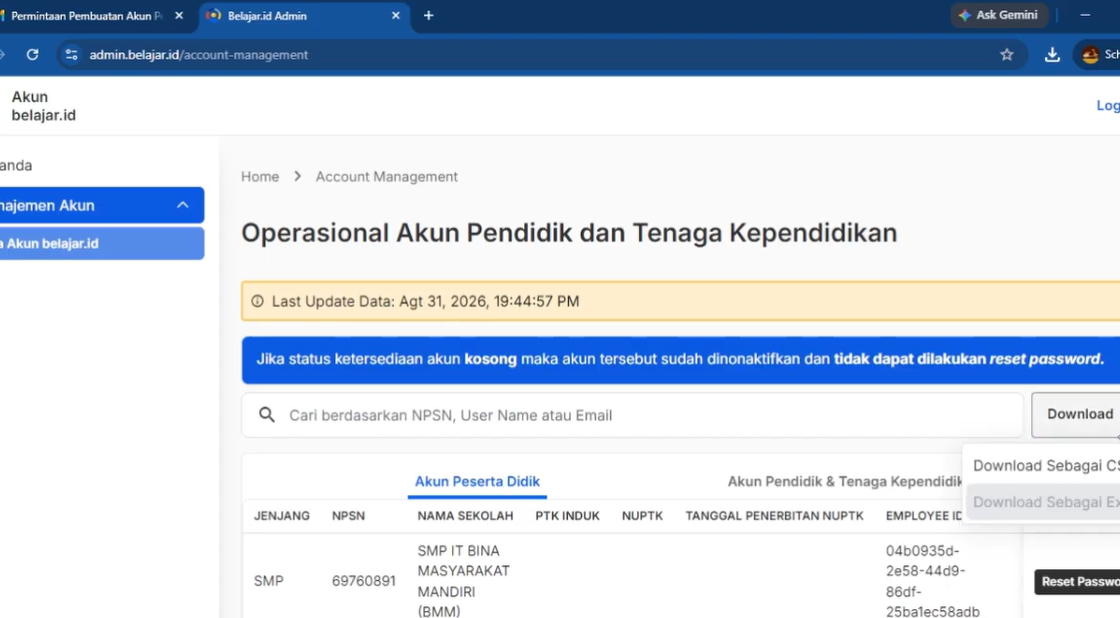Click the NAMA SEKOLAH column header
The width and height of the screenshot is (1120, 618).
point(465,516)
